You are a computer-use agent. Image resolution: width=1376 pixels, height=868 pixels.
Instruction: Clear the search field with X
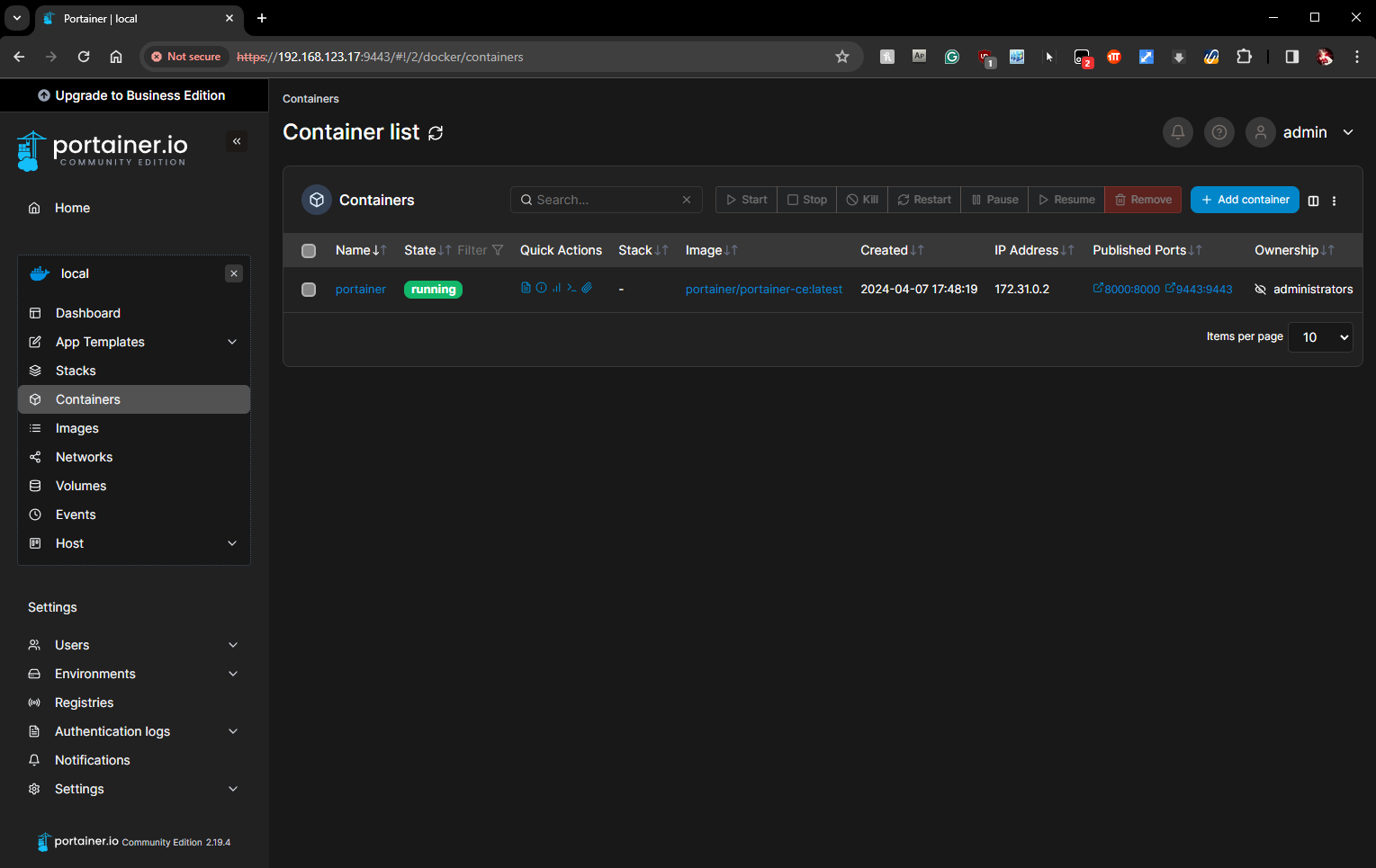click(687, 200)
